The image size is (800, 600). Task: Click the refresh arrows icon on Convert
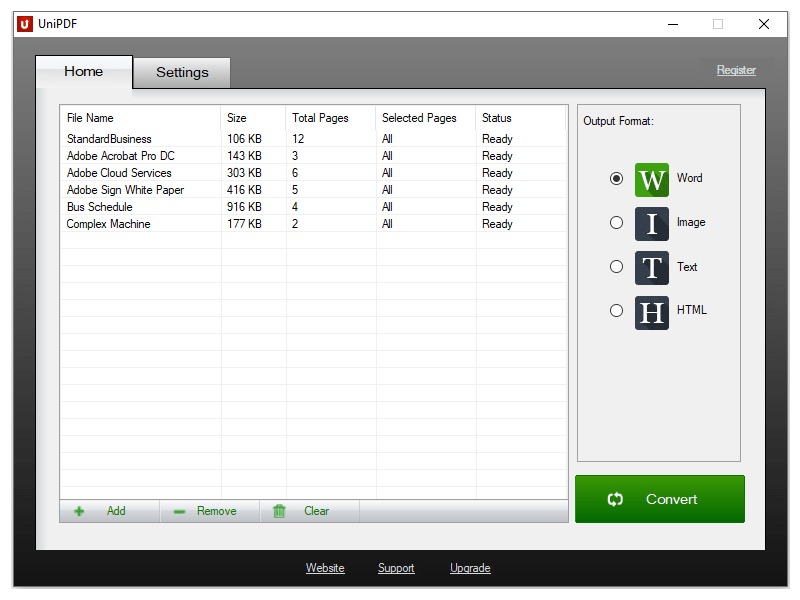[x=615, y=499]
